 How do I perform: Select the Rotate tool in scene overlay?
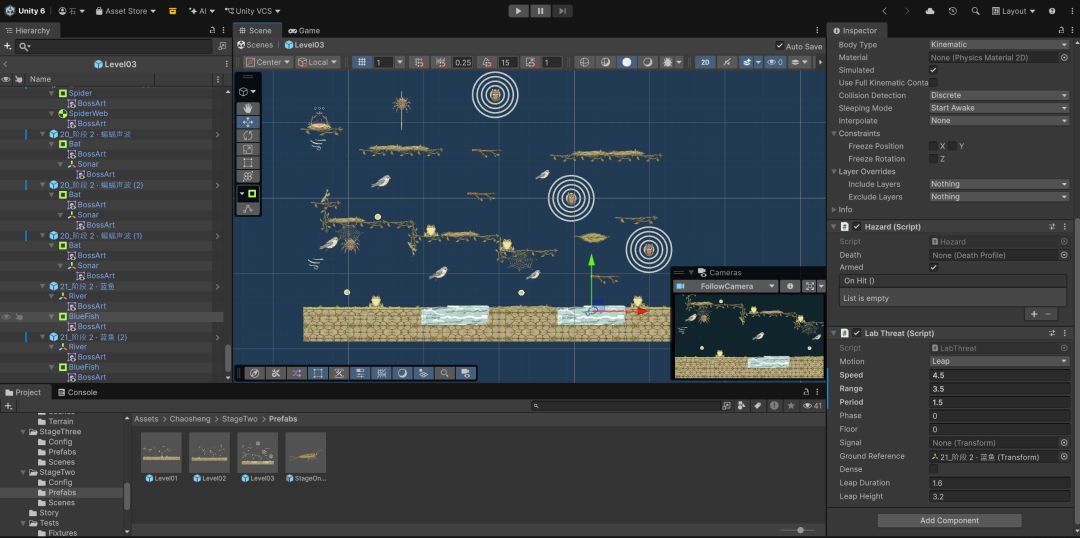click(248, 136)
